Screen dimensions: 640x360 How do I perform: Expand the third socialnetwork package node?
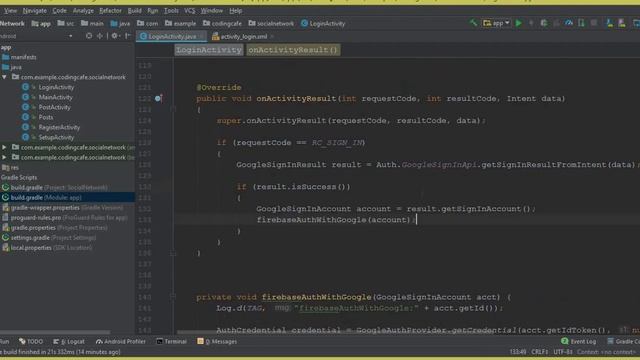tap(4, 157)
